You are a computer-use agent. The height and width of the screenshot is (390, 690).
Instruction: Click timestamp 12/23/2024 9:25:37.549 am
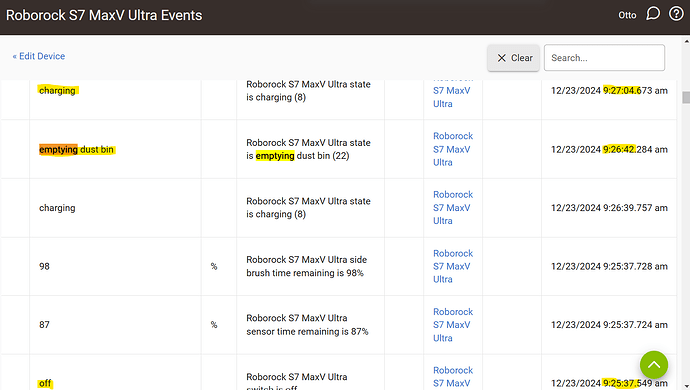[x=609, y=383]
